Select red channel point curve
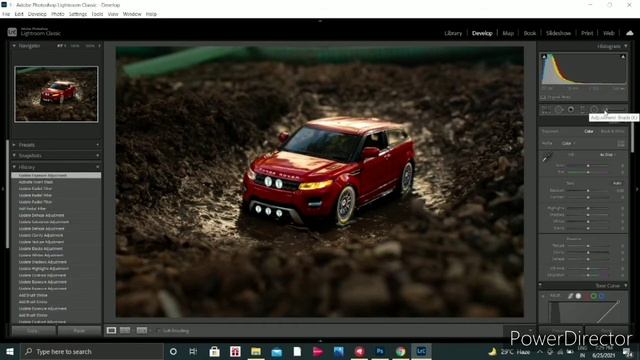This screenshot has width=640, height=360. click(x=587, y=296)
